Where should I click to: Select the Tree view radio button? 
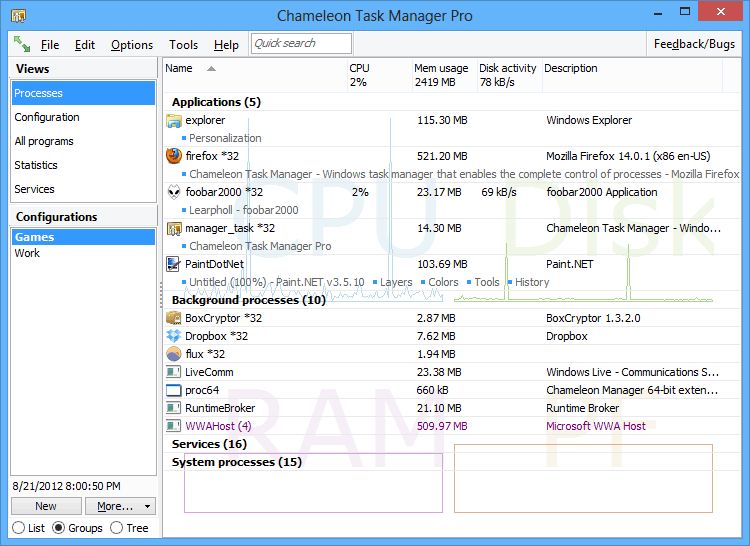click(x=117, y=528)
